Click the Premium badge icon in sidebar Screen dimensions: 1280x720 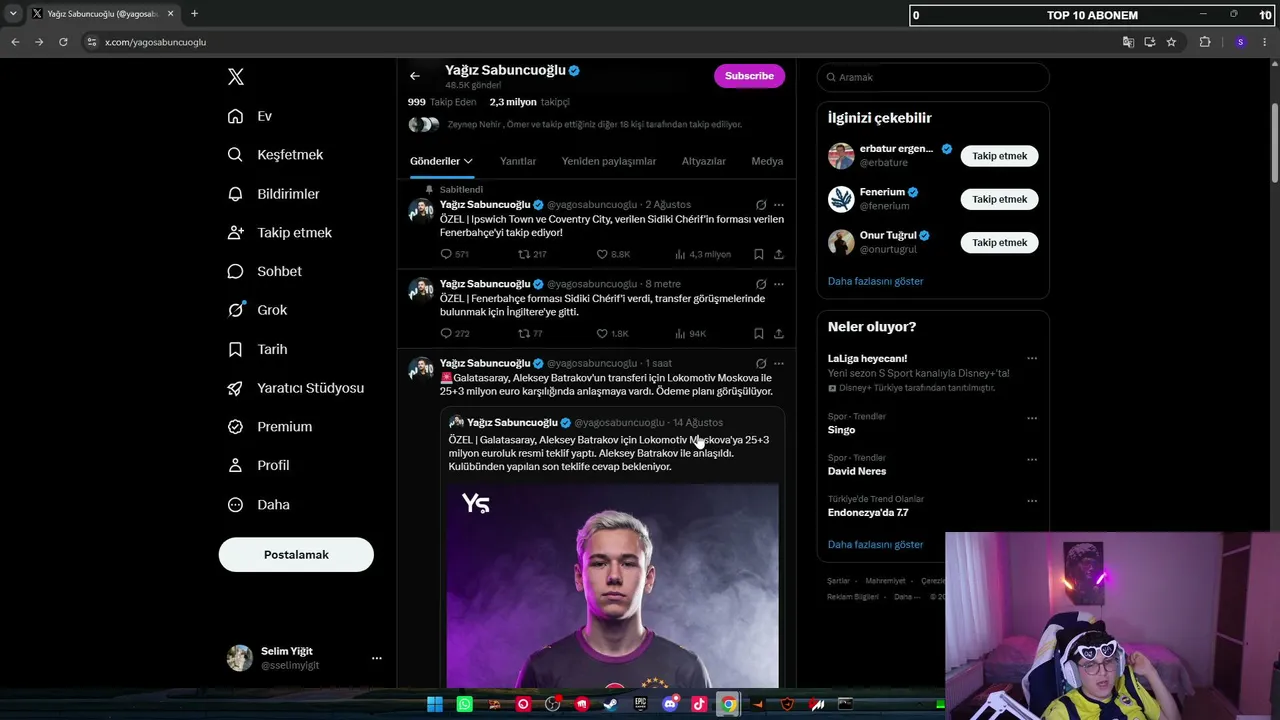(236, 427)
